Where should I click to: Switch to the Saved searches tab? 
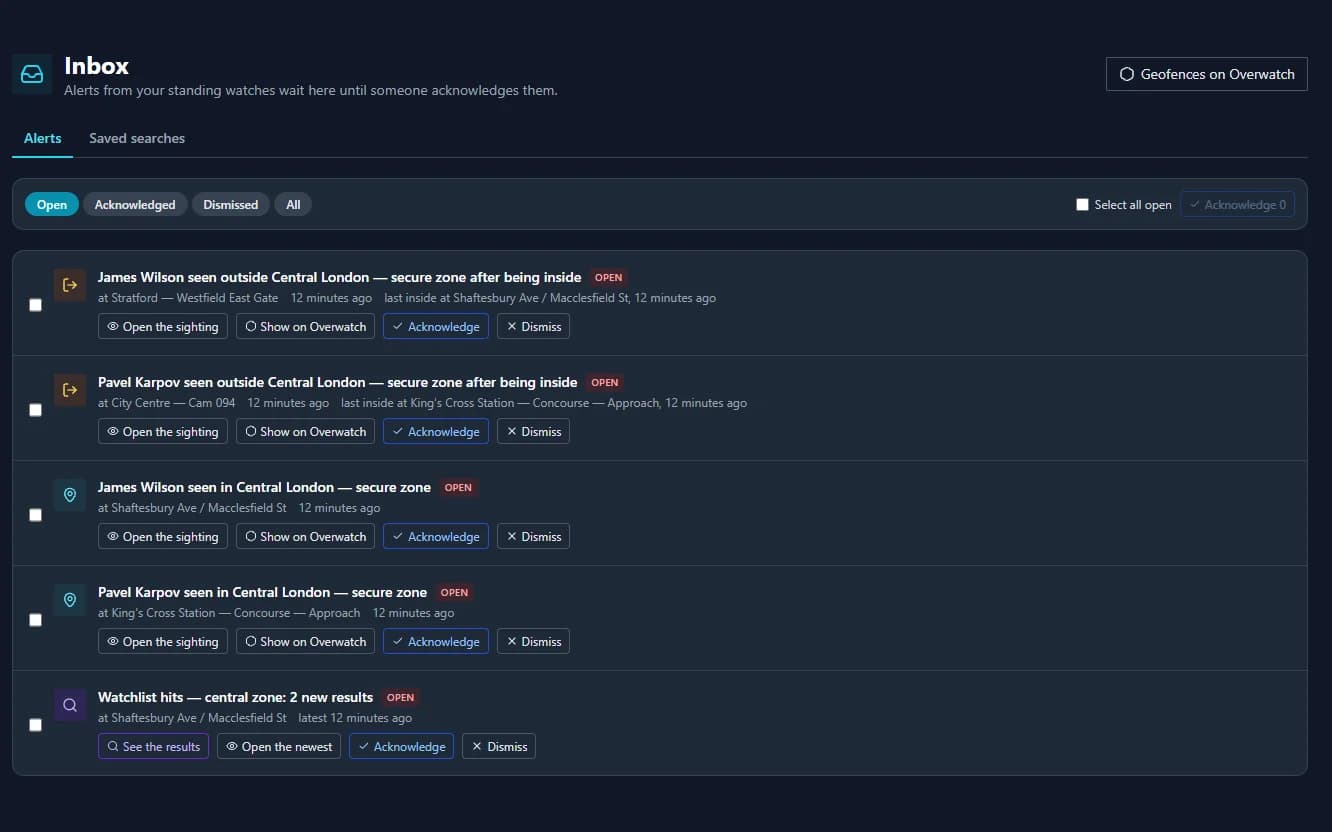pyautogui.click(x=137, y=138)
